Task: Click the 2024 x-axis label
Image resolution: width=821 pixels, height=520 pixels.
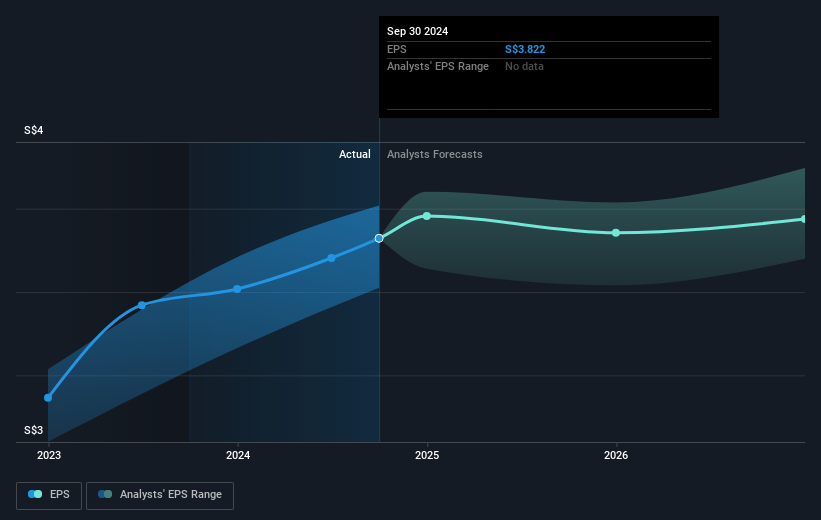Action: coord(238,456)
